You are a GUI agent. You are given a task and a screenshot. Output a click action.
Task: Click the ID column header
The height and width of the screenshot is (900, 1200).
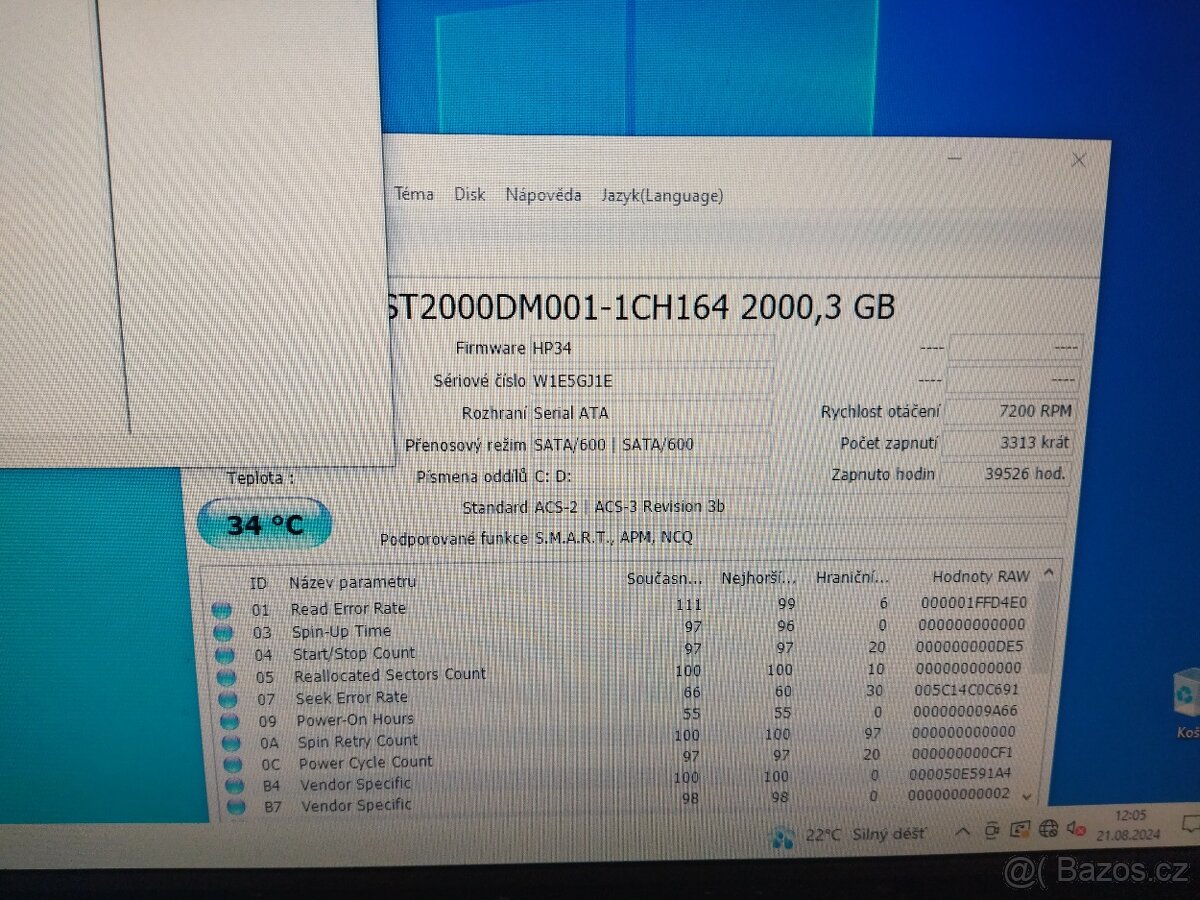point(258,582)
